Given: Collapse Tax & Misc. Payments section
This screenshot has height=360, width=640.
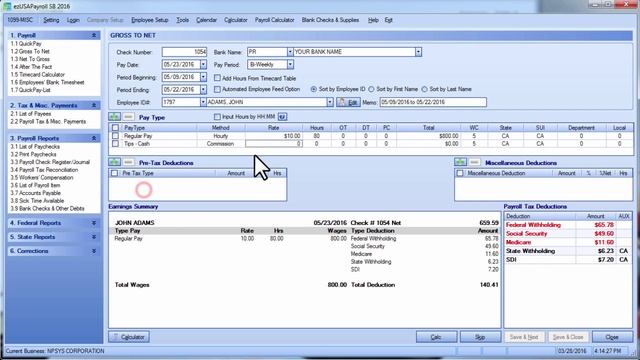Looking at the screenshot, I should point(94,105).
